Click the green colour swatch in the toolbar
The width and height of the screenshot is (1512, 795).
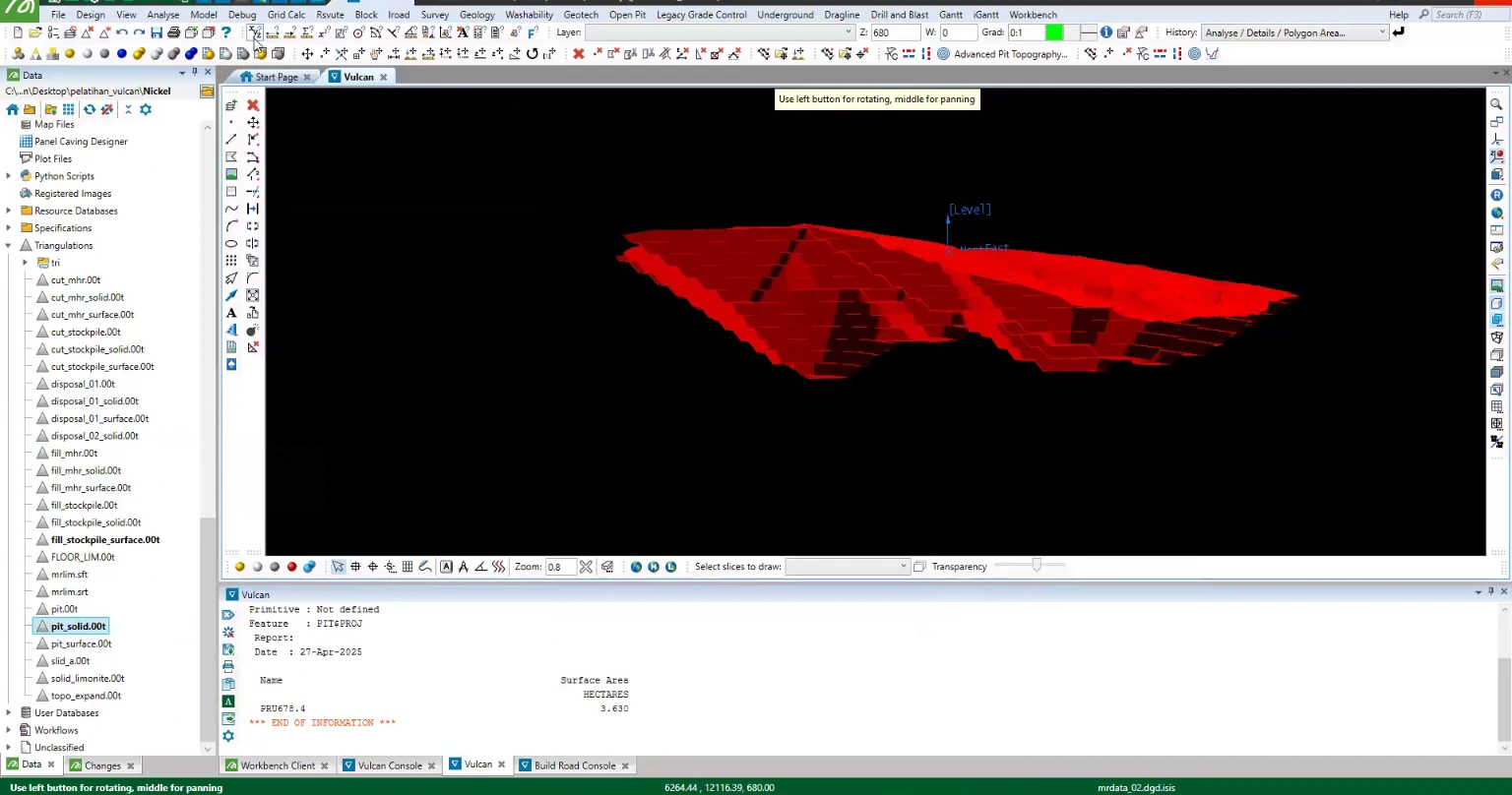(1054, 32)
